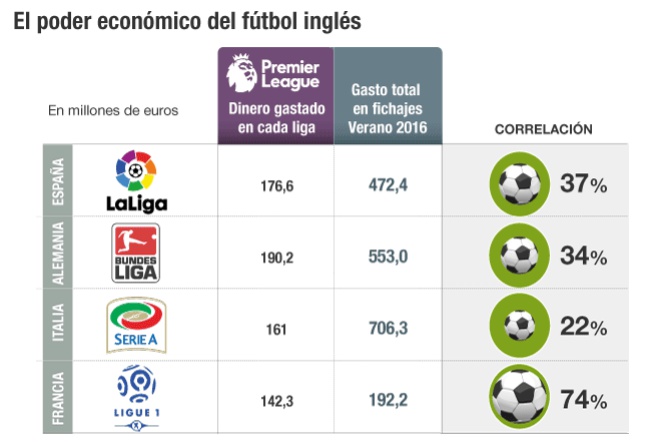Click the Serie A logo
The width and height of the screenshot is (664, 444).
click(136, 325)
